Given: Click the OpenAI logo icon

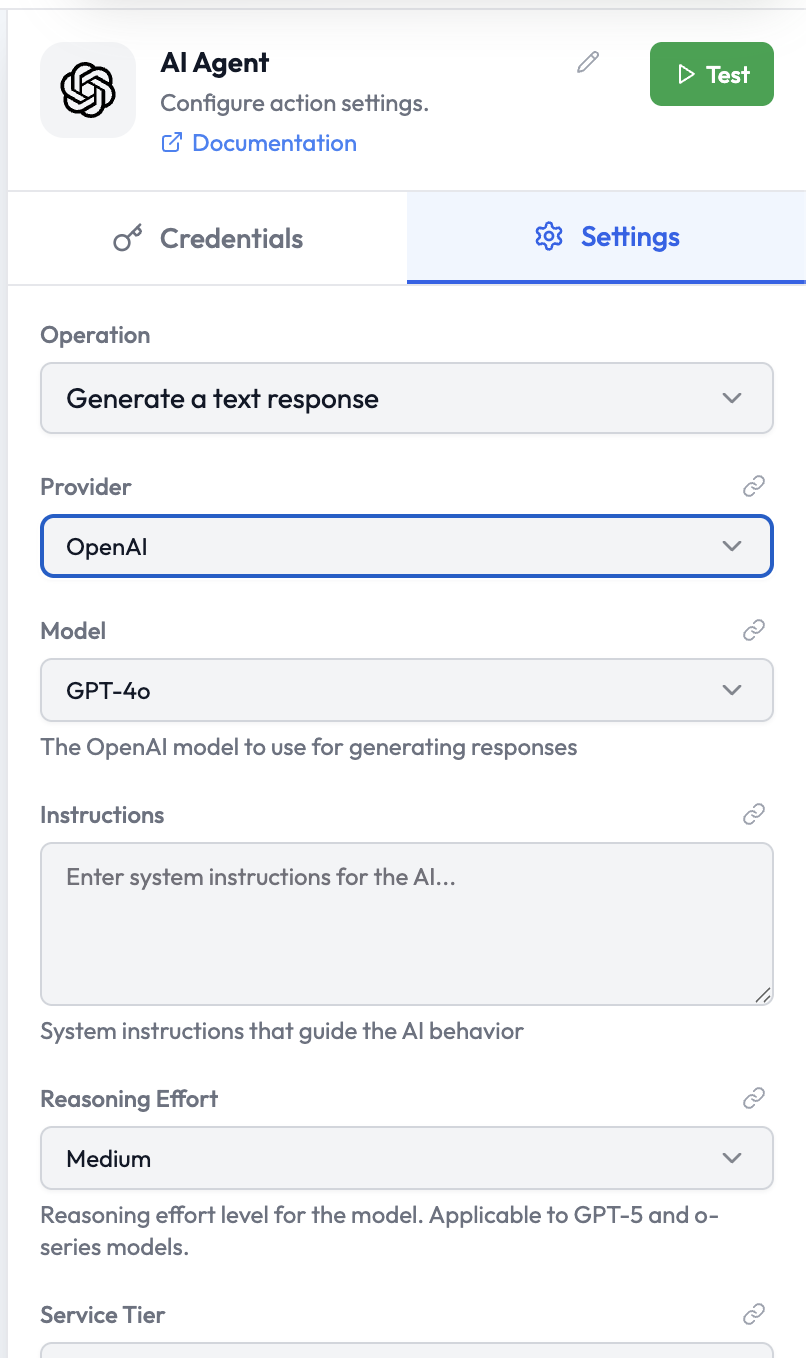Looking at the screenshot, I should pos(88,90).
